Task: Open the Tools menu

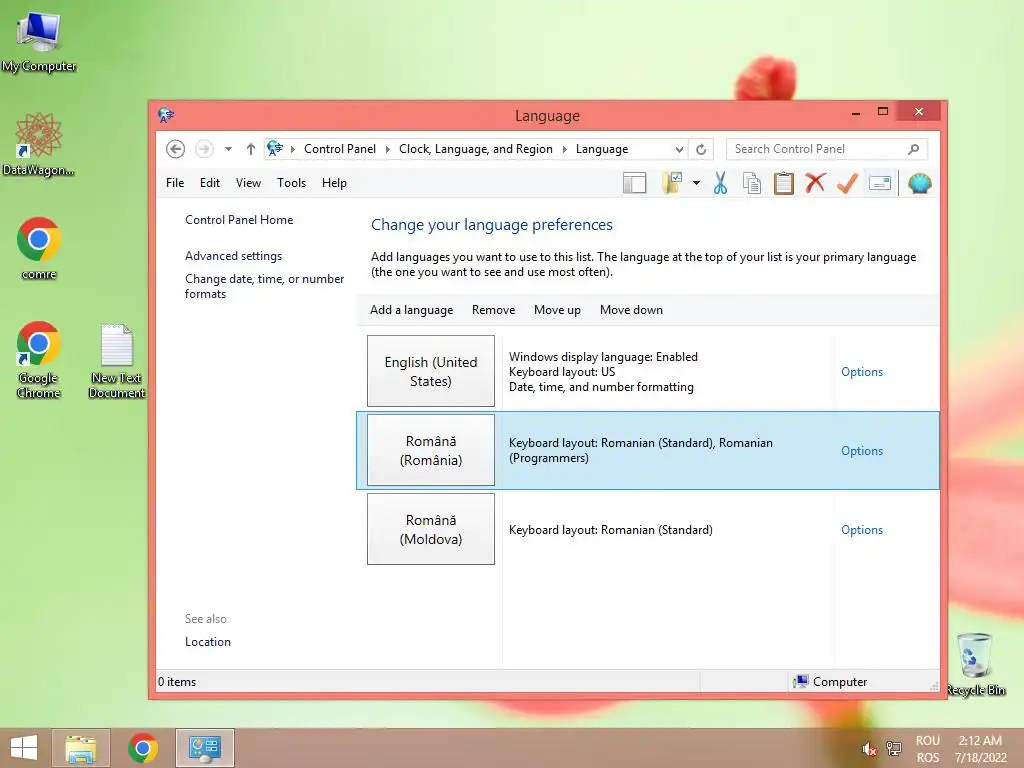Action: tap(291, 183)
